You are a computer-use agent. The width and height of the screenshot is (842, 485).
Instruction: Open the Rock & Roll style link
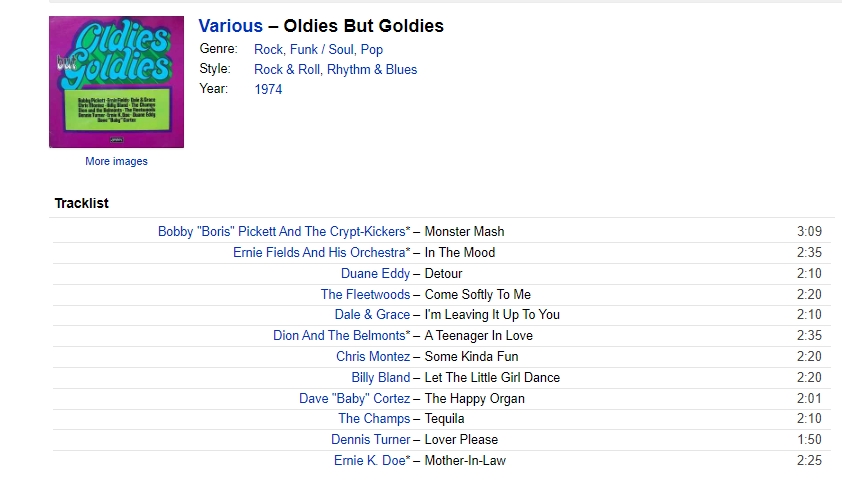(x=288, y=69)
